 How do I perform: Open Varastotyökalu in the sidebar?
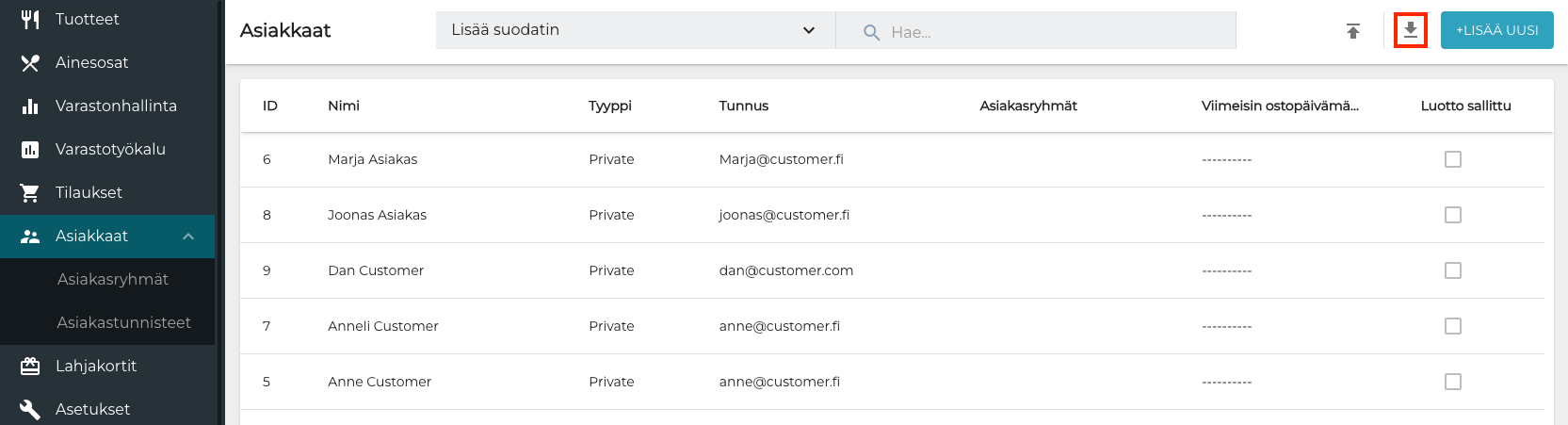(110, 149)
